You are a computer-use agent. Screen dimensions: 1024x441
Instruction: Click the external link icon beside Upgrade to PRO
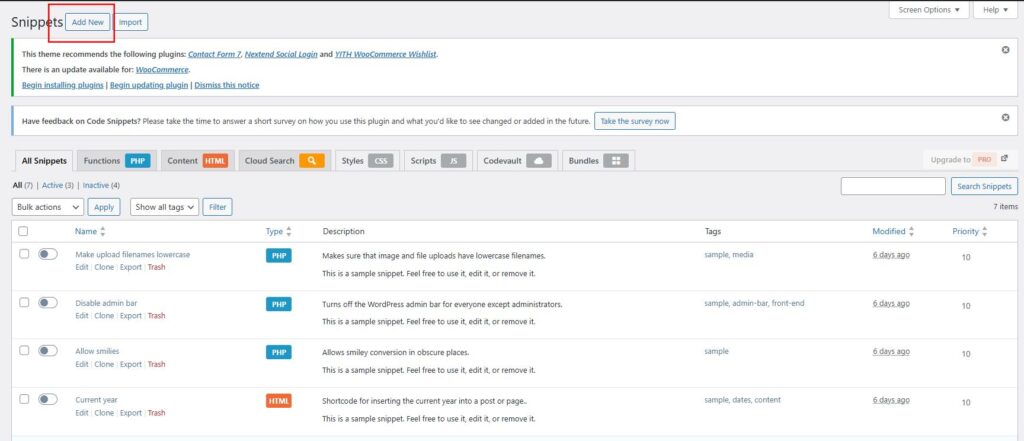pos(1004,159)
